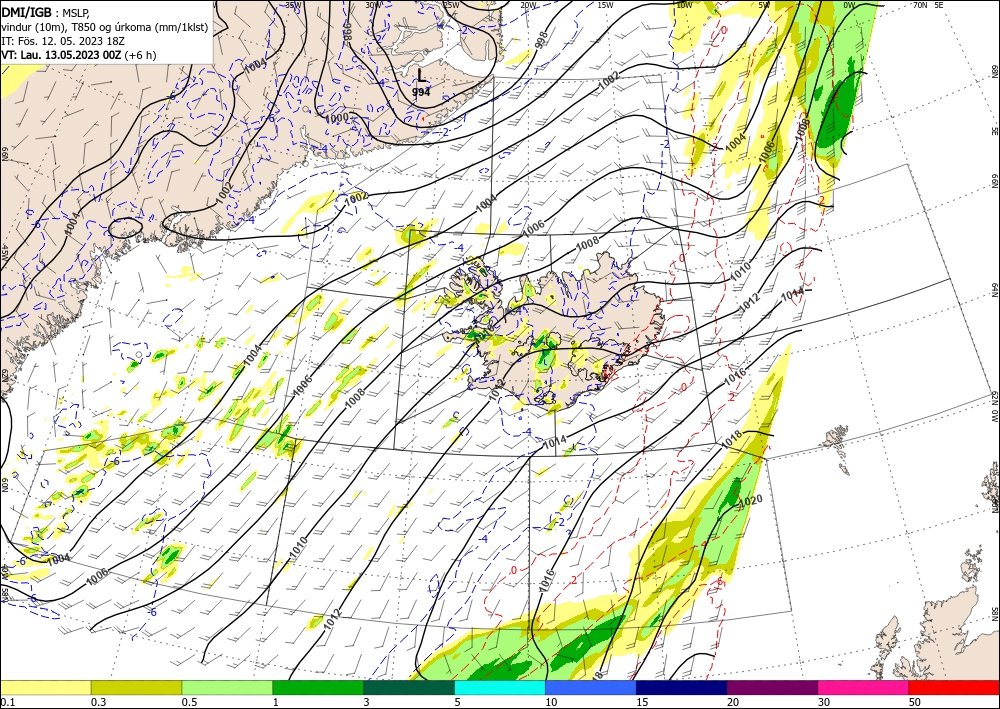Click the '70N' latitude label
Screen dimensions: 1000x709
tap(920, 4)
